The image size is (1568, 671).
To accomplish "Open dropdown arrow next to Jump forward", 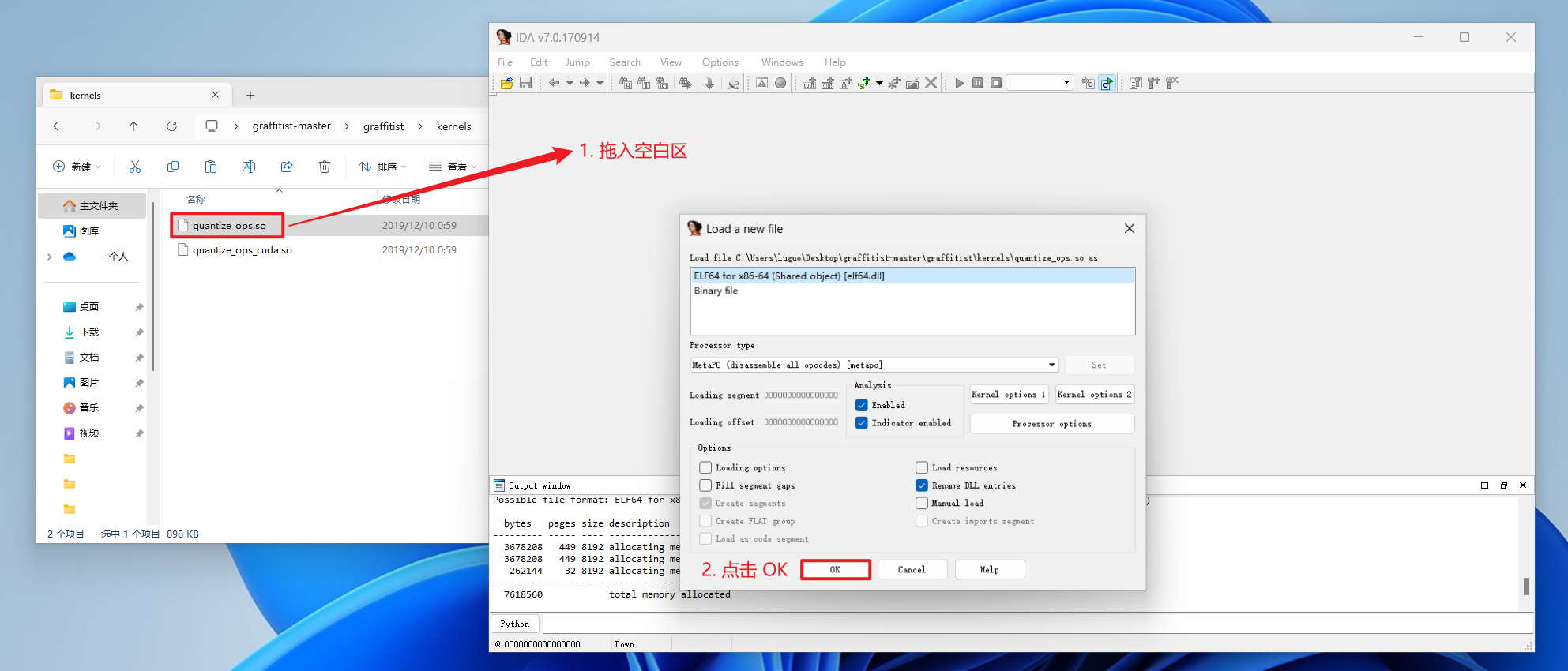I will pyautogui.click(x=600, y=83).
